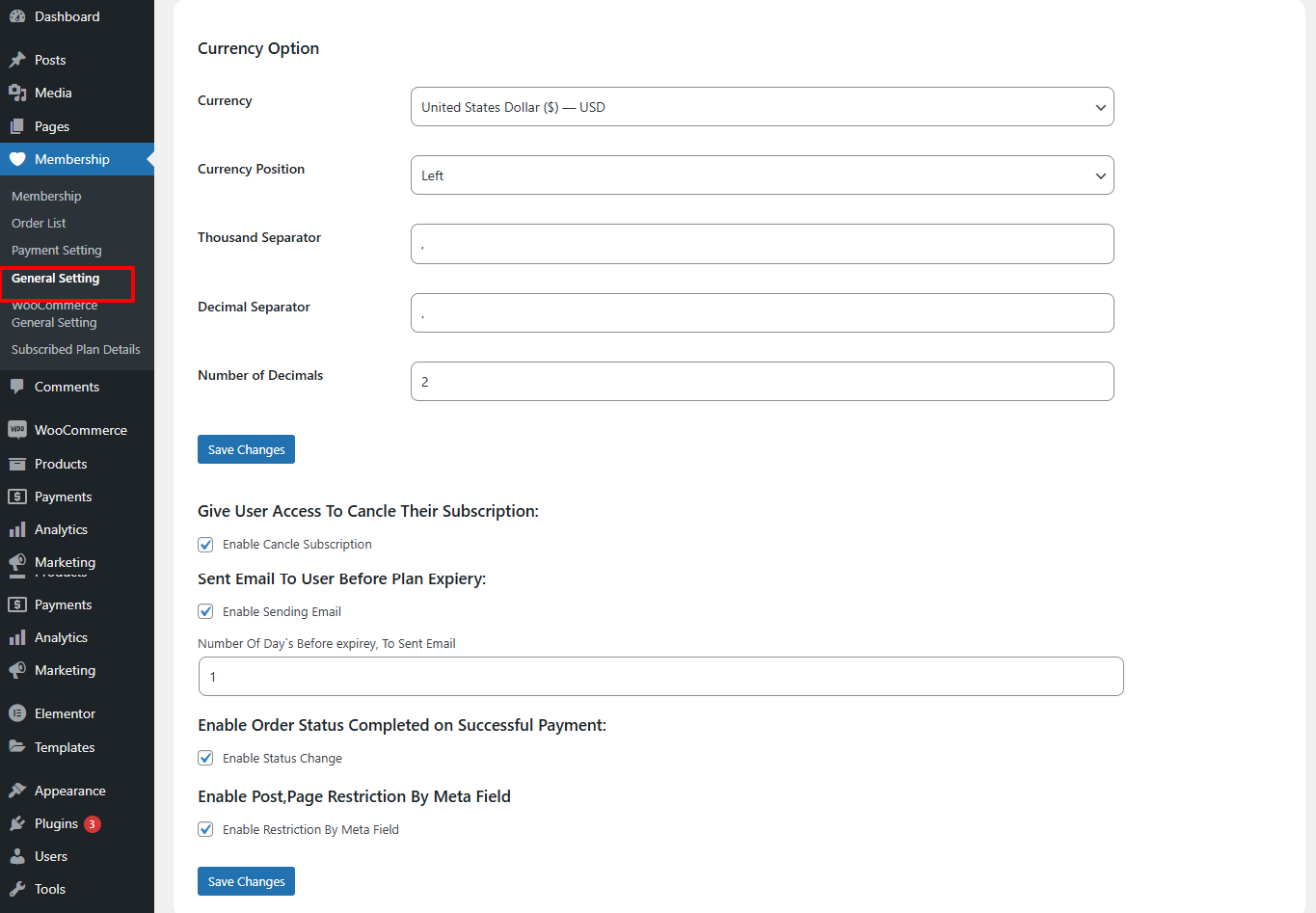This screenshot has height=913, width=1316.
Task: Click the bottom Save Changes button
Action: pyautogui.click(x=246, y=881)
